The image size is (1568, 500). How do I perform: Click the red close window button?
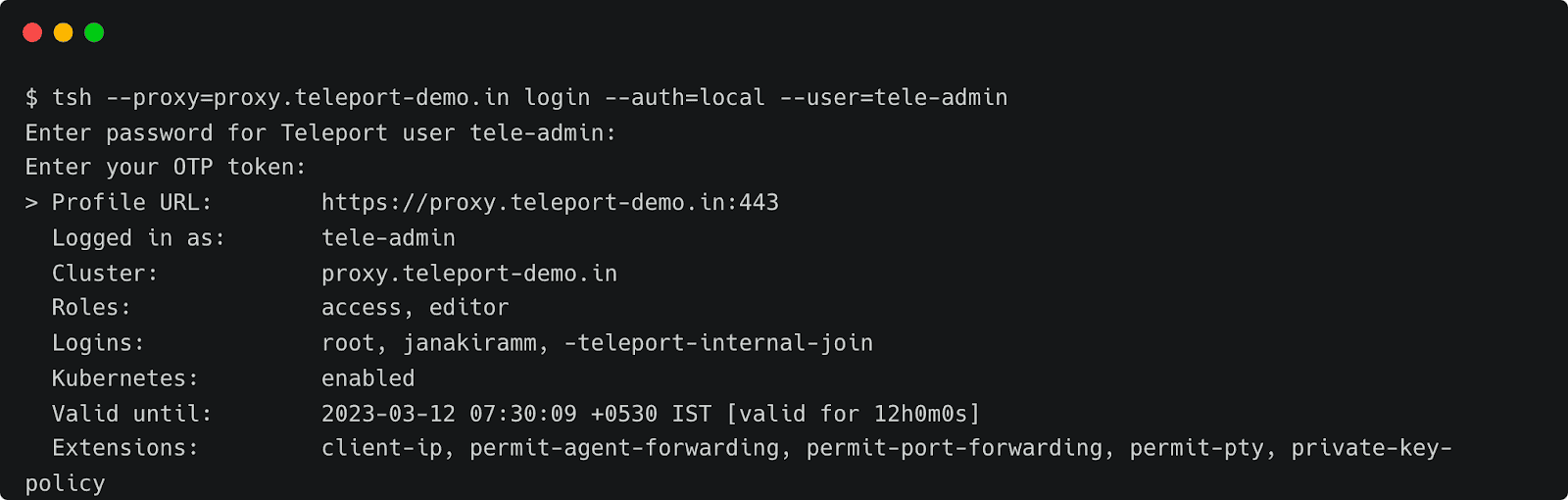click(x=32, y=32)
